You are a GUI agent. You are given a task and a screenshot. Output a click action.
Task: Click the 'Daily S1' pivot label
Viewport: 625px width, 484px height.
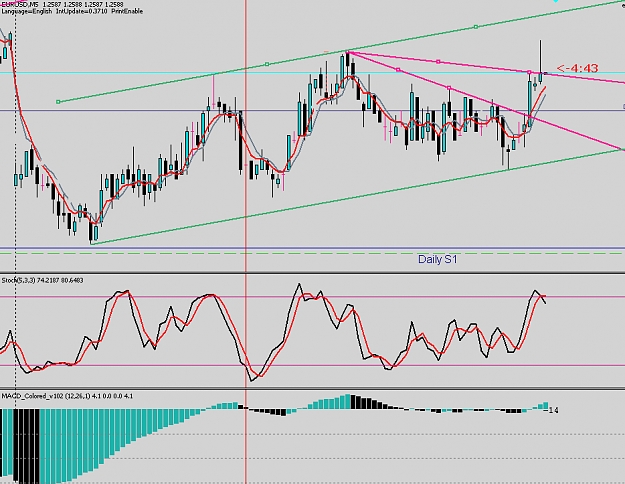click(437, 260)
